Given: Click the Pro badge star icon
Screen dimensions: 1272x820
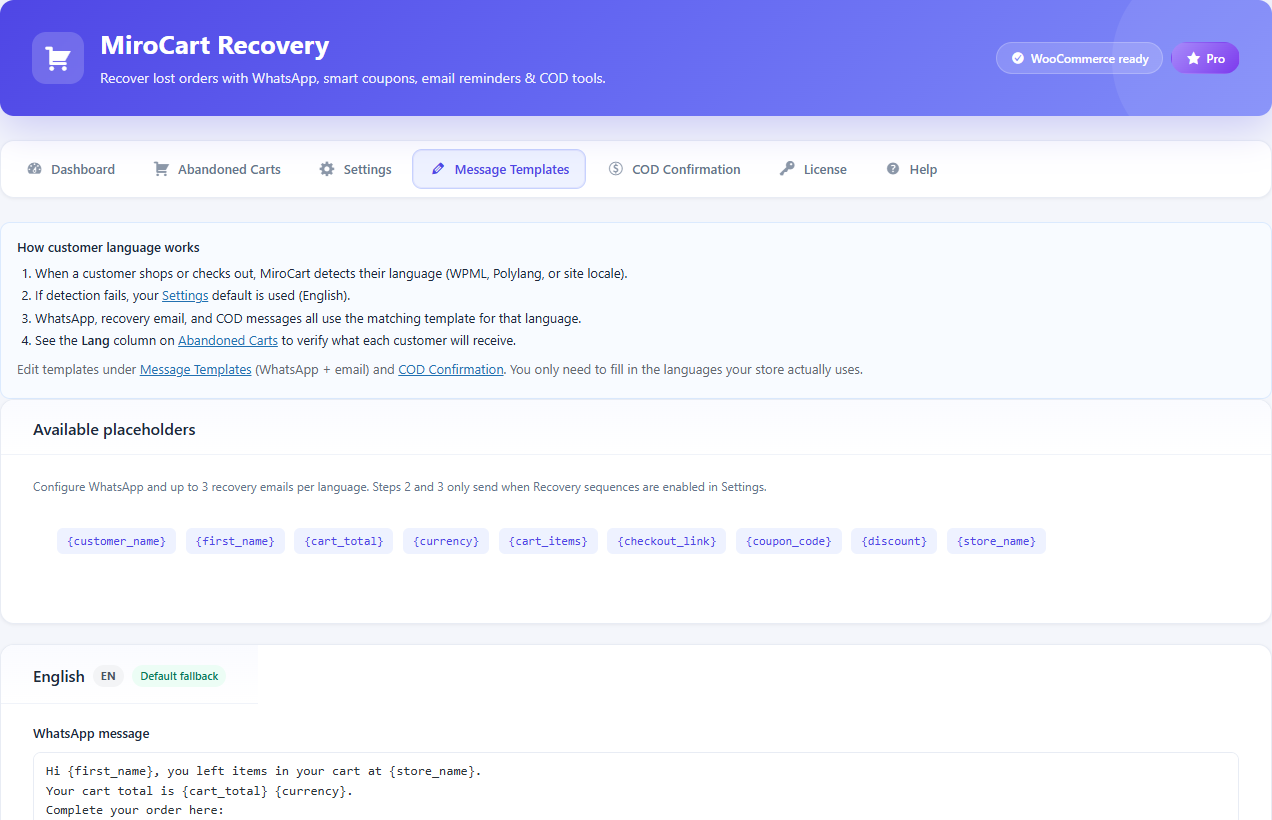Looking at the screenshot, I should click(1193, 58).
